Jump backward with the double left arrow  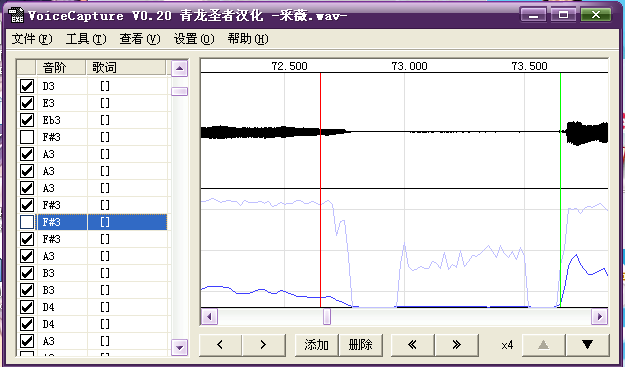tap(413, 345)
